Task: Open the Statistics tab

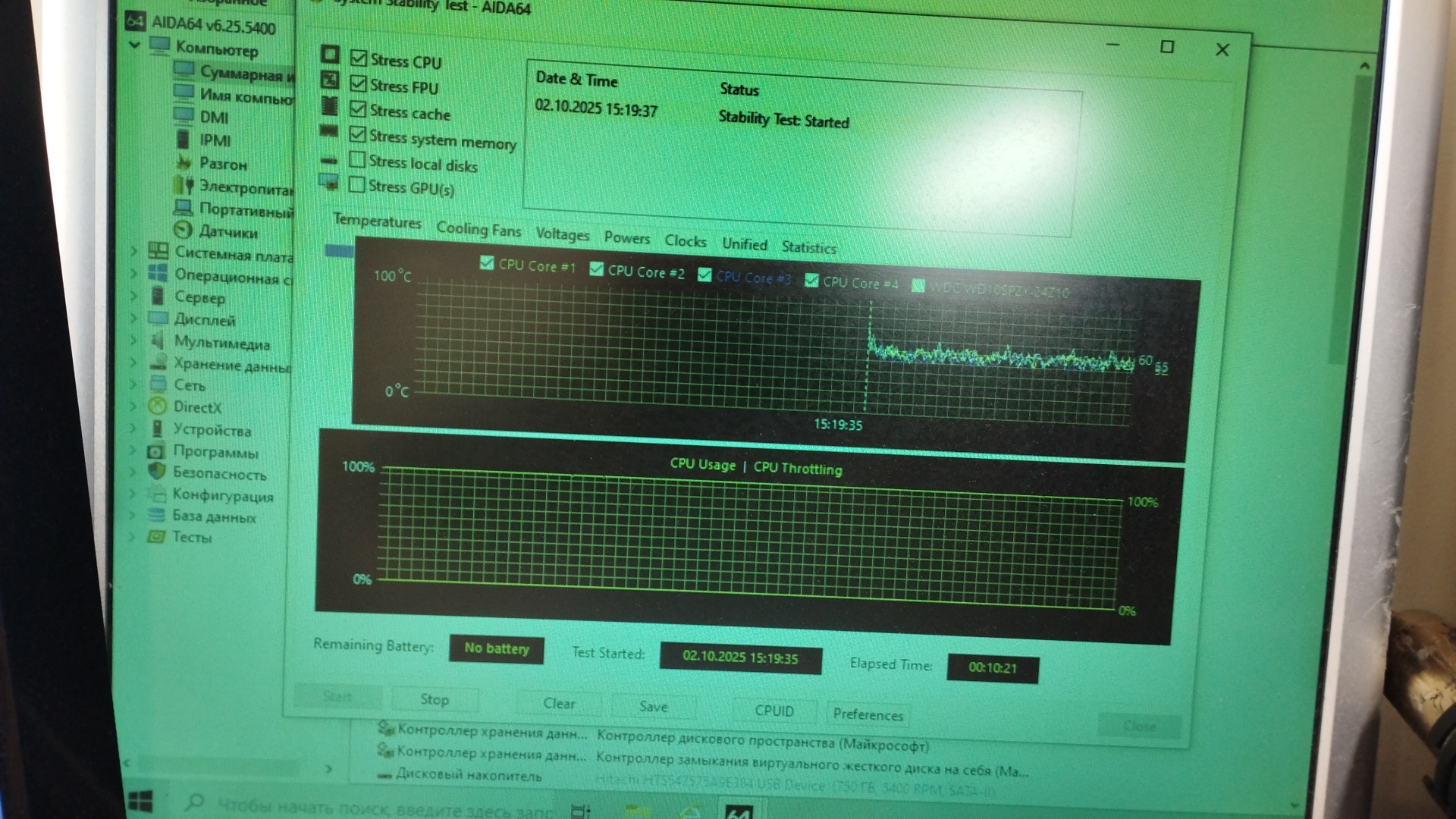Action: click(808, 247)
